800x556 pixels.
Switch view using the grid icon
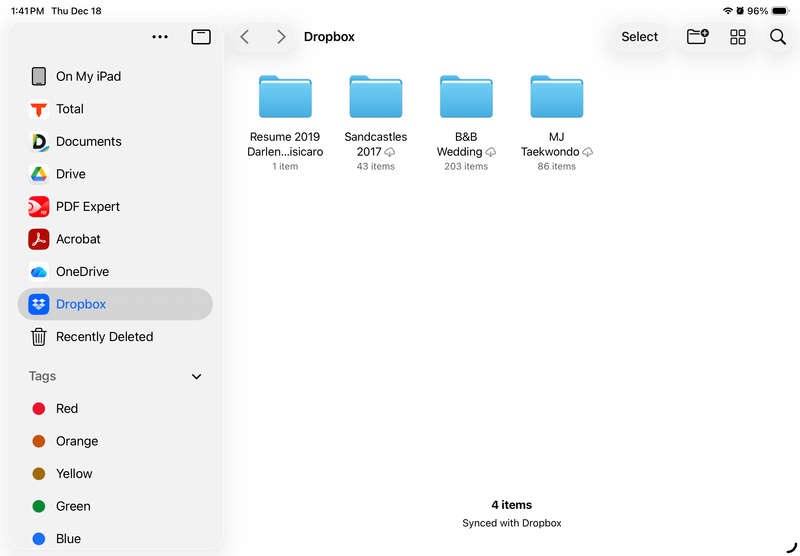pyautogui.click(x=738, y=37)
